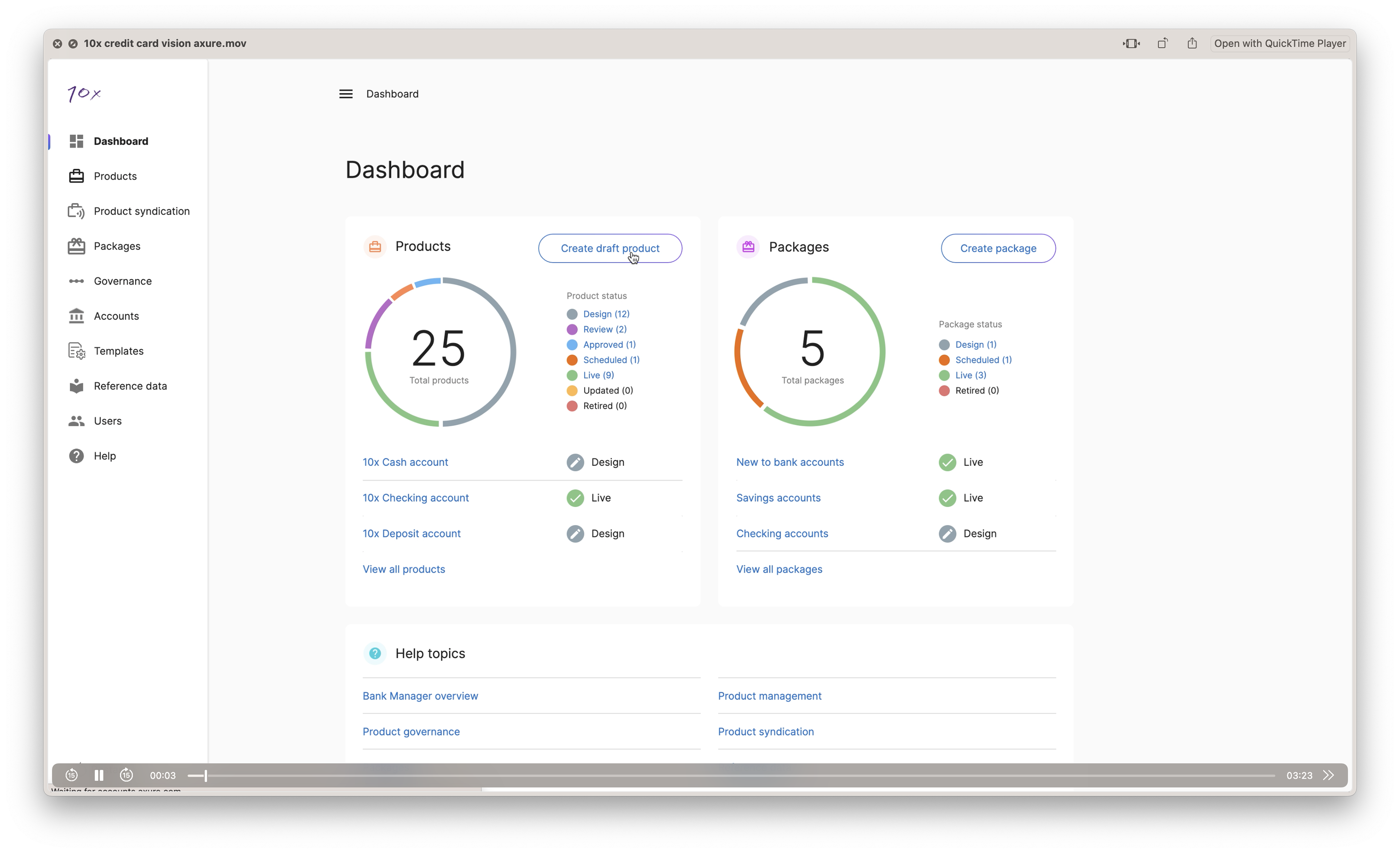Click the 10x logo in sidebar
This screenshot has height=853, width=1400.
[x=84, y=93]
